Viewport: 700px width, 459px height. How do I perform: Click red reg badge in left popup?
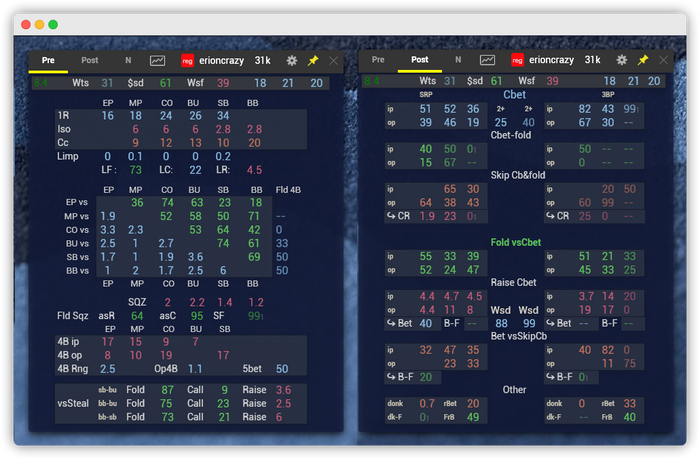(x=188, y=61)
